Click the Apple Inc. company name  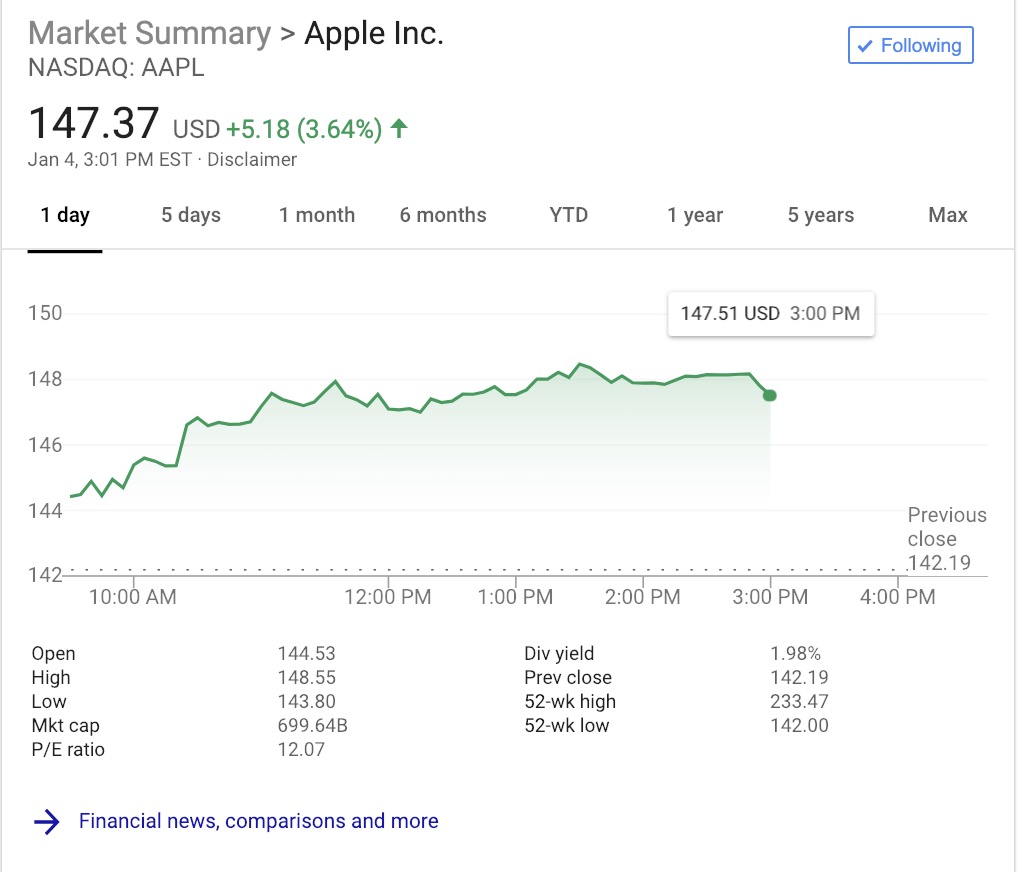click(373, 33)
